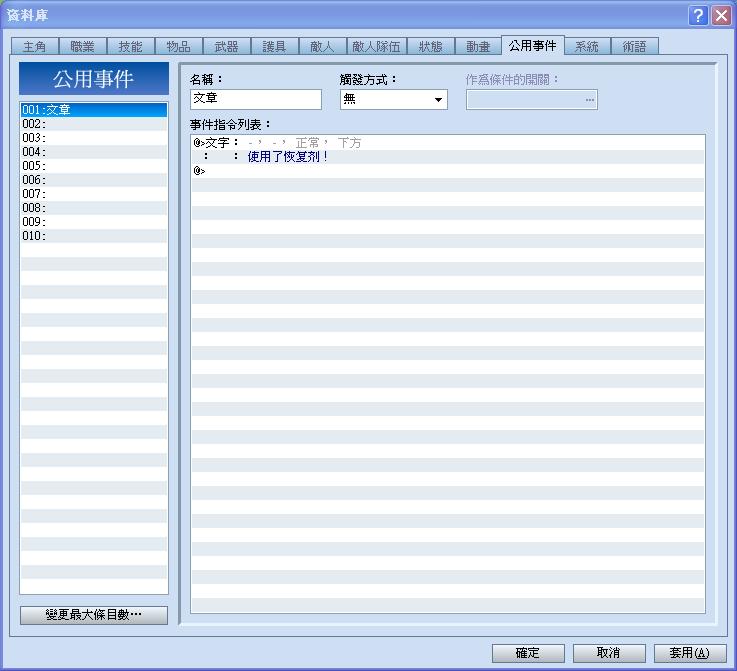Select the empty @> command row
The width and height of the screenshot is (737, 671).
[448, 171]
